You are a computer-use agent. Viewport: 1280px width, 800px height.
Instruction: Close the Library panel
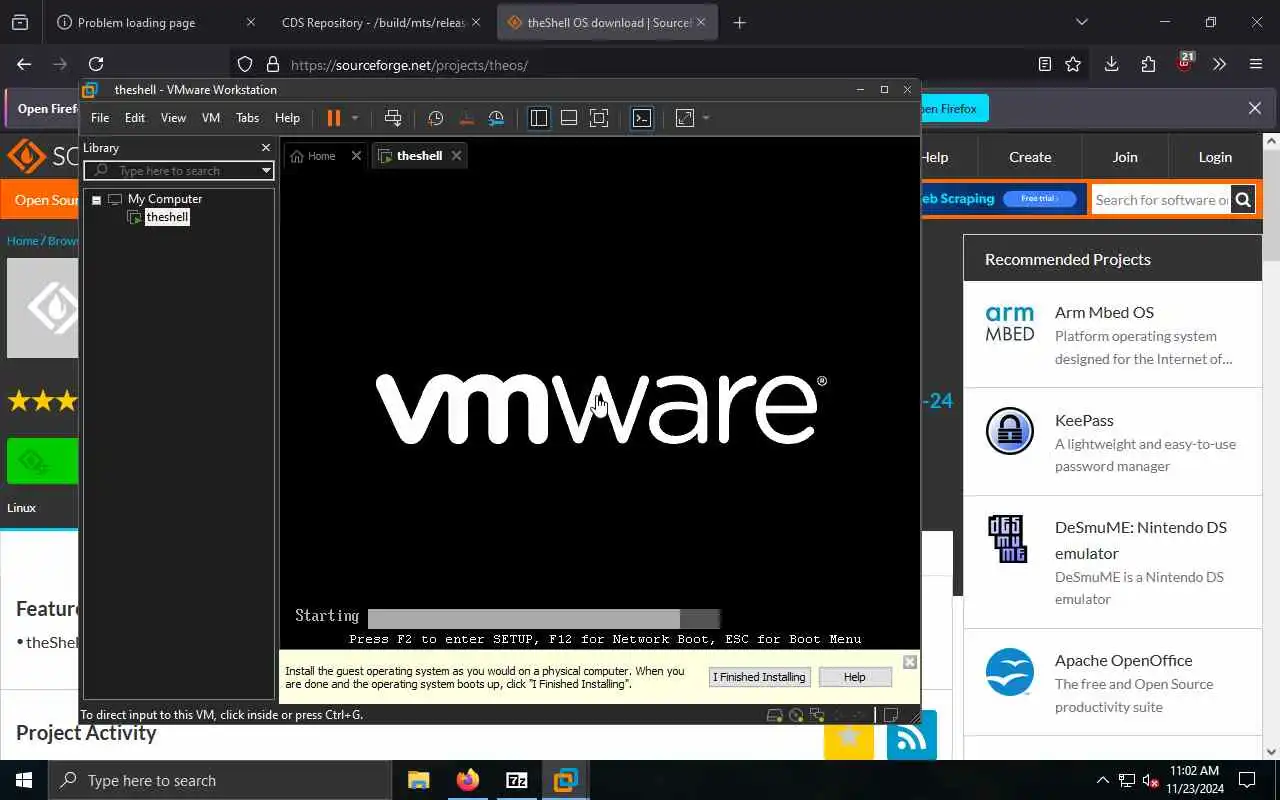(266, 148)
